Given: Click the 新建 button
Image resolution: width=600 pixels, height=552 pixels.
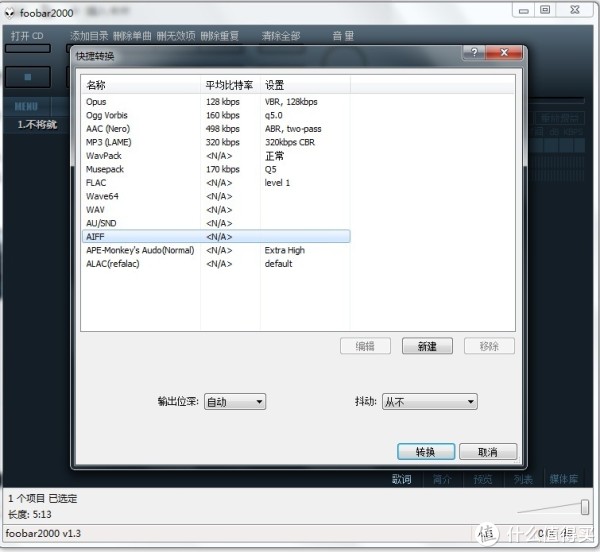Looking at the screenshot, I should click(x=427, y=346).
